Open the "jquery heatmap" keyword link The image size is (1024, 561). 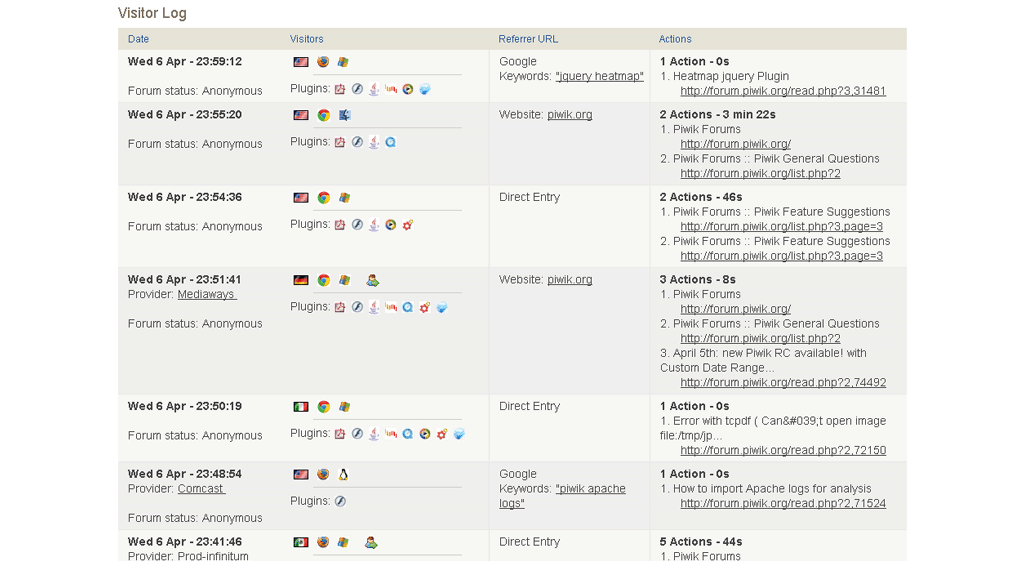599,76
